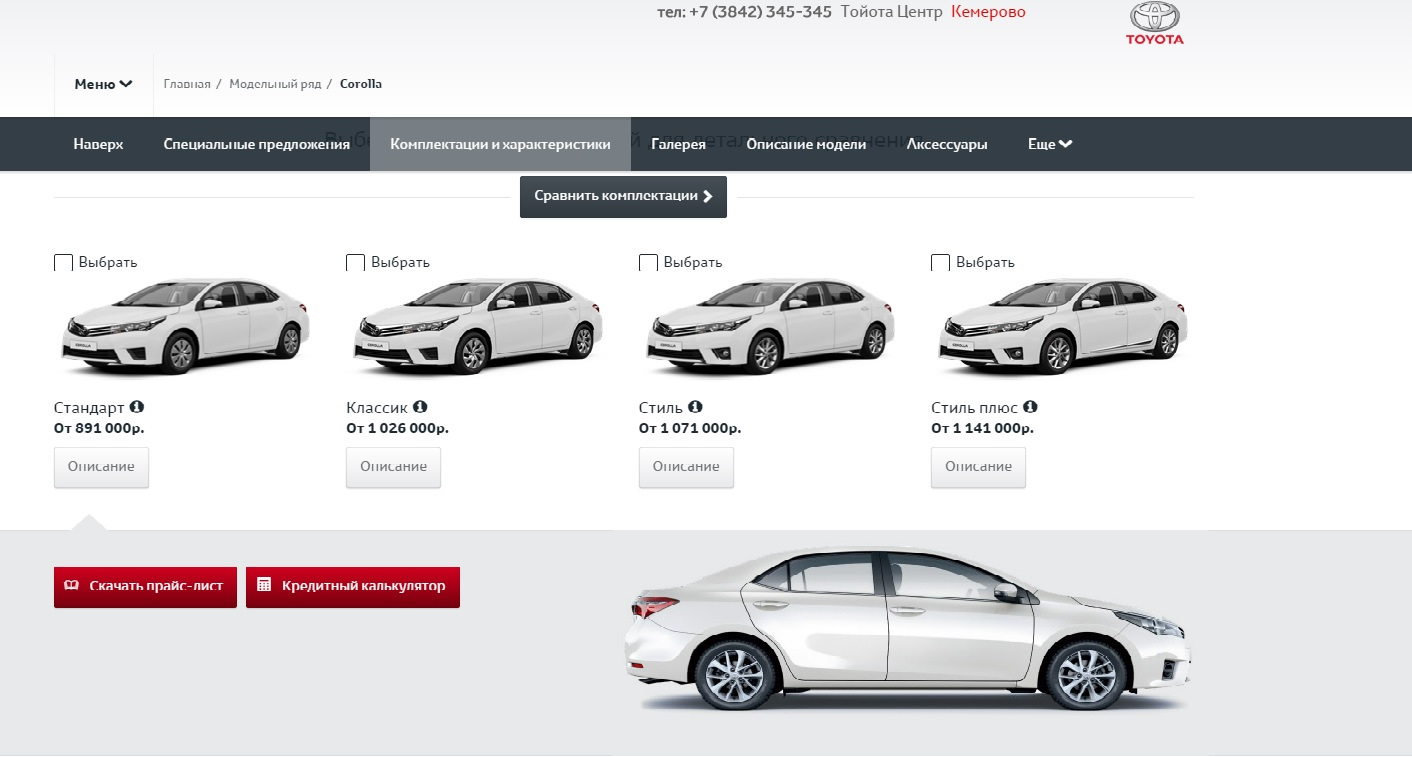This screenshot has width=1412, height=757.
Task: Click the Стиль car thumbnail
Action: click(770, 327)
